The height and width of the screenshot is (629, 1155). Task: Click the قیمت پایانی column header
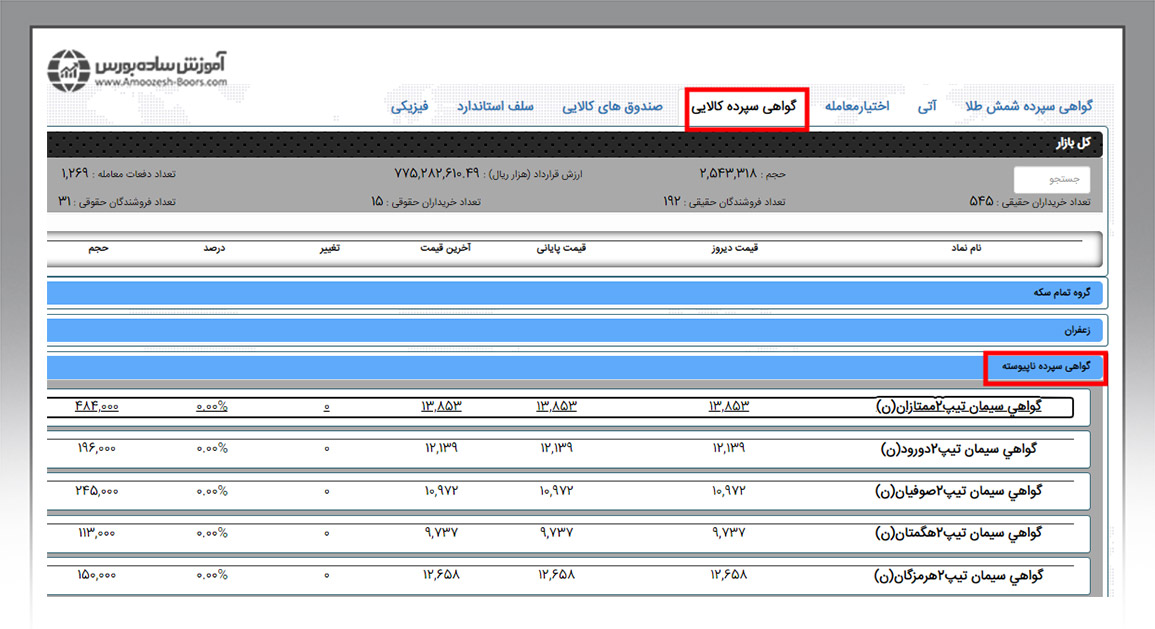tap(561, 248)
